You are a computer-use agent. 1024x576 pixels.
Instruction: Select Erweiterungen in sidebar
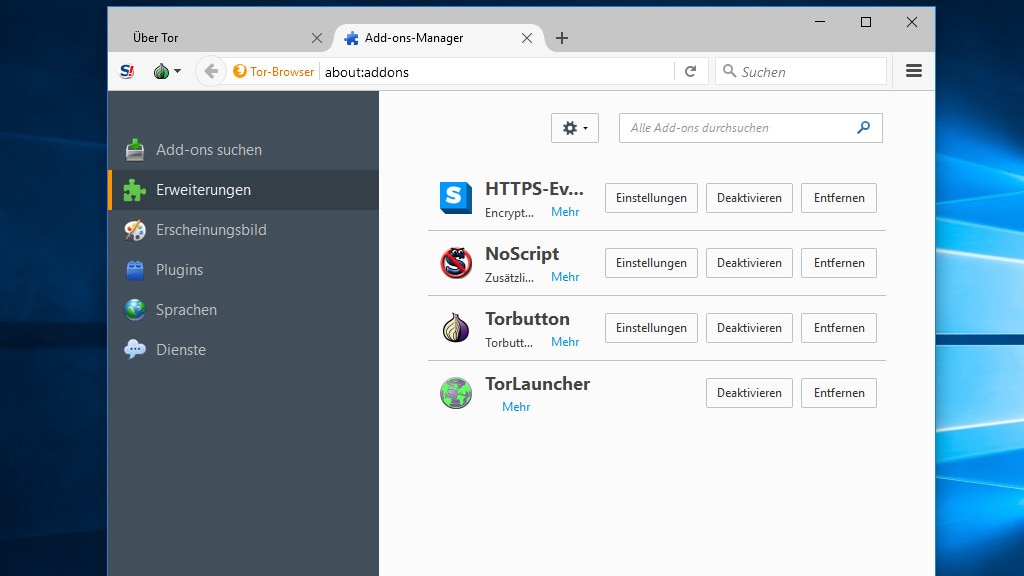244,189
